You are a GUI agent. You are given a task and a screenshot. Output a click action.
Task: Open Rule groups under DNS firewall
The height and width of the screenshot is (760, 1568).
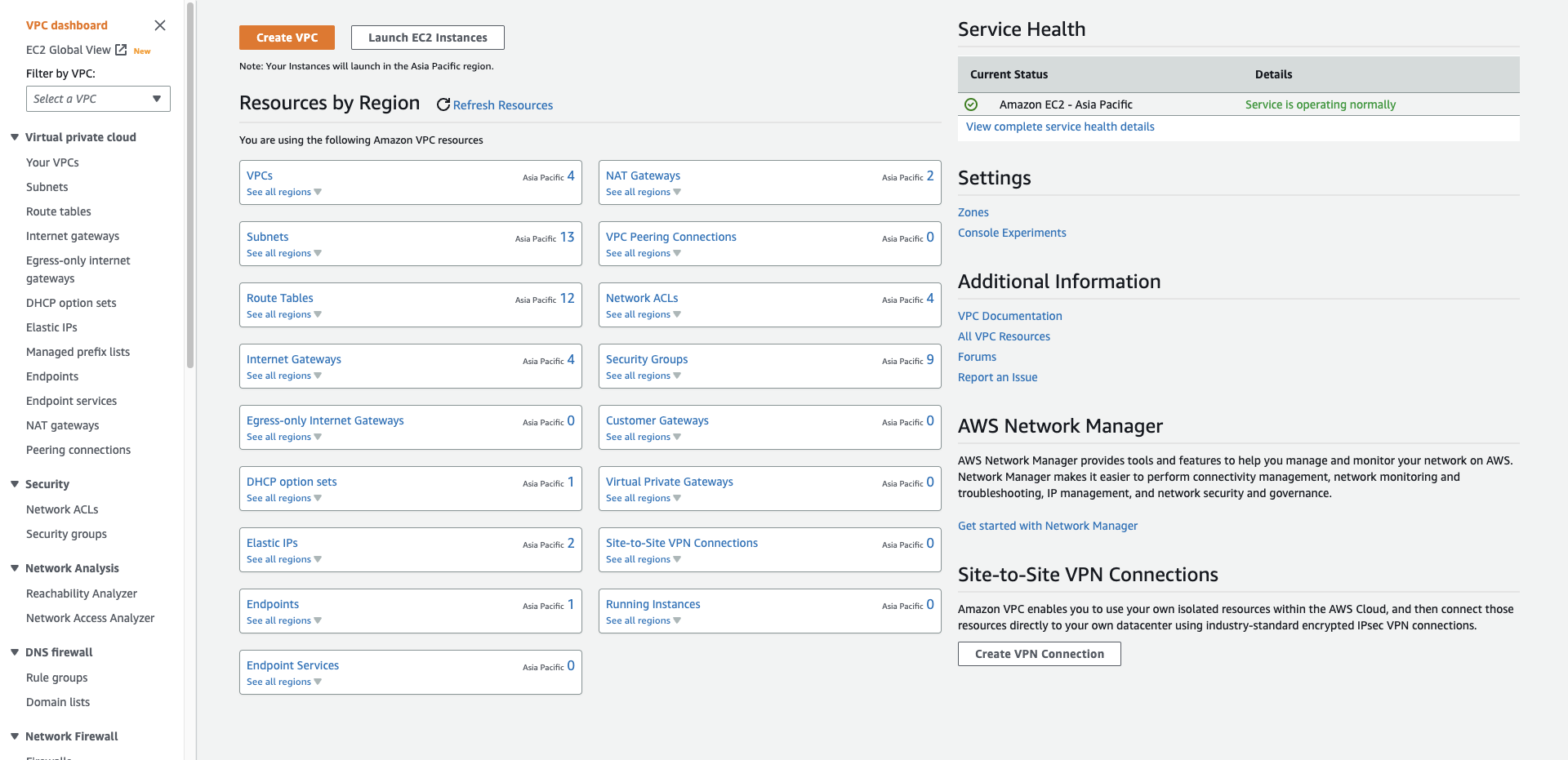56,678
